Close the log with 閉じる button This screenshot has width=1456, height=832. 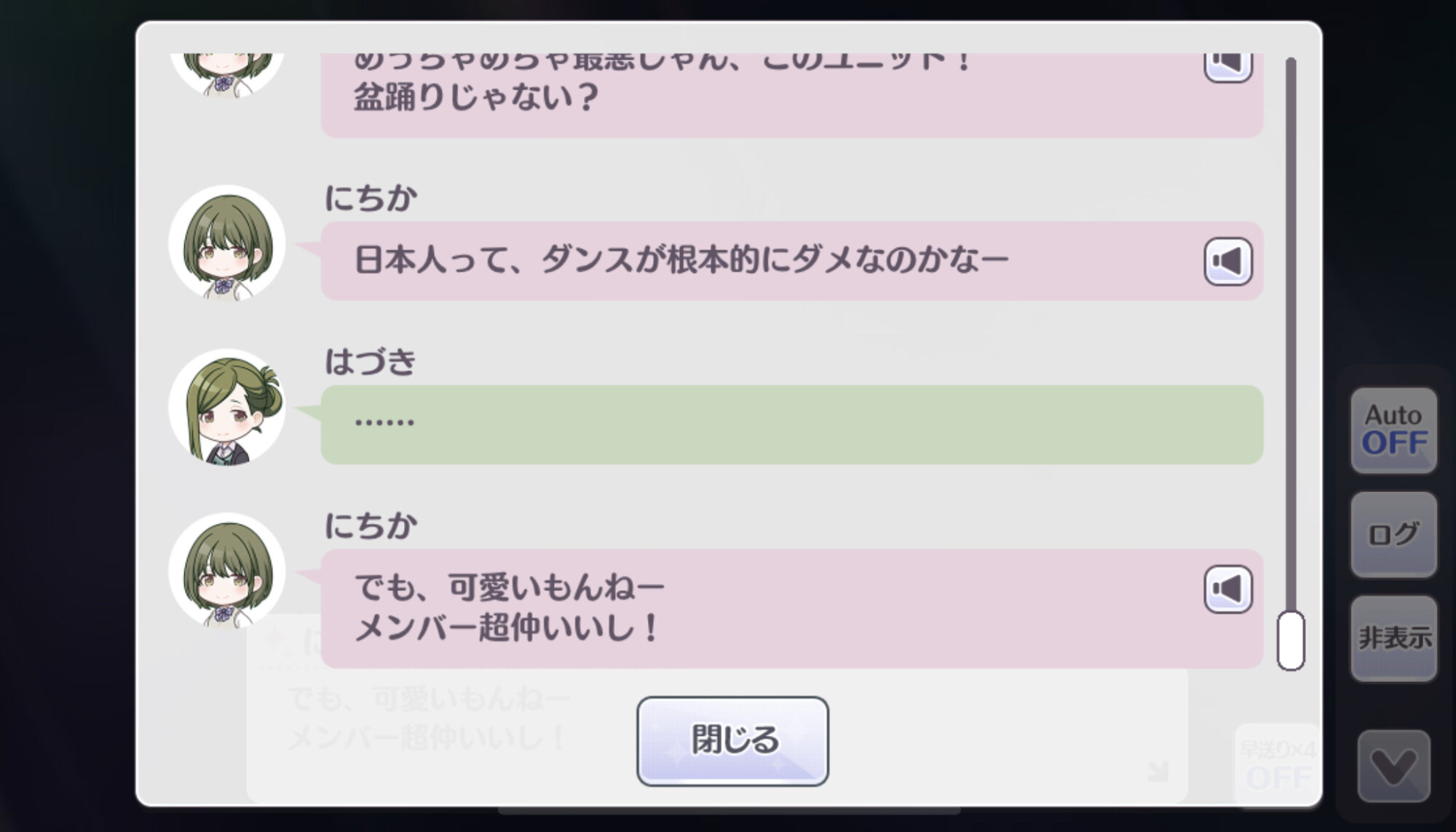732,741
